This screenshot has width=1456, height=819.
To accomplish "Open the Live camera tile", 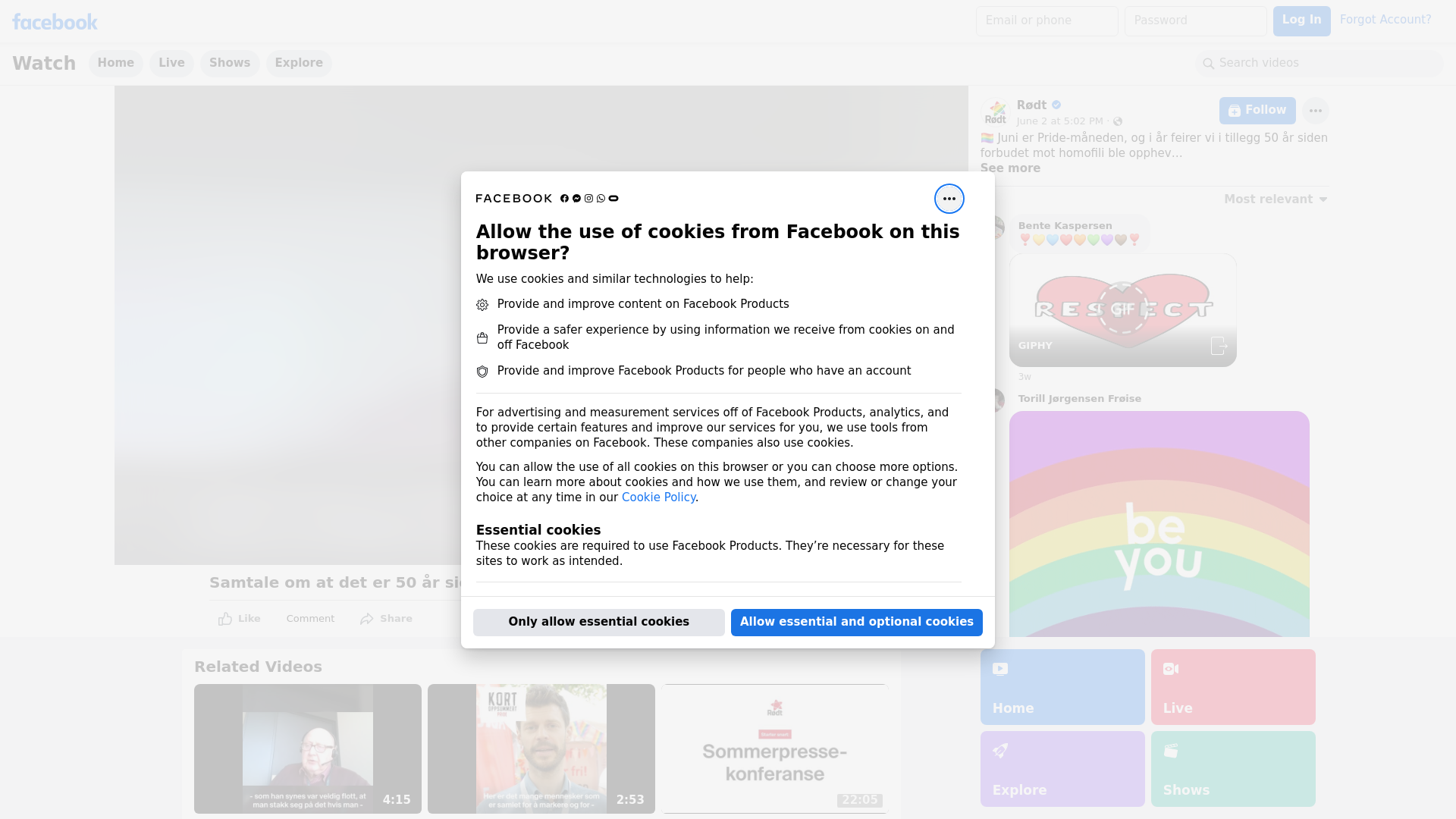I will coord(1232,686).
